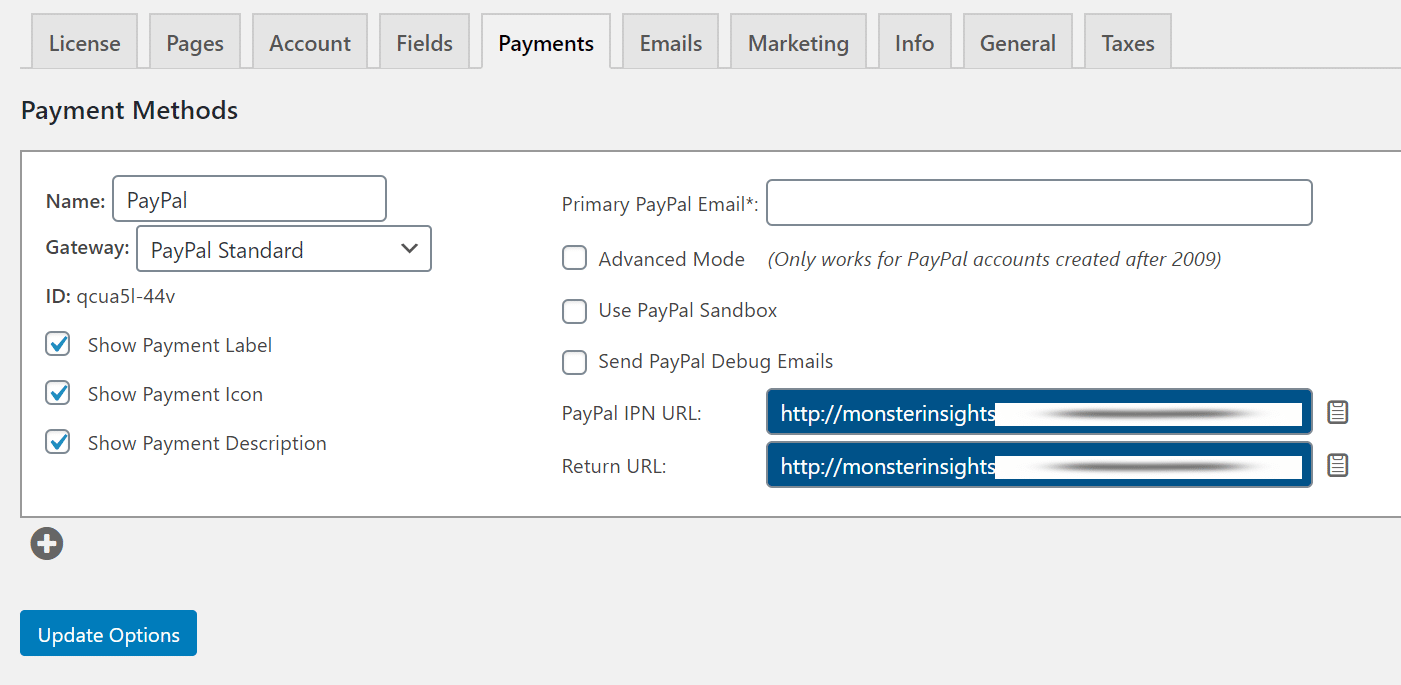1401x685 pixels.
Task: Copy the PayPal IPN URL via clipboard icon
Action: 1338,412
